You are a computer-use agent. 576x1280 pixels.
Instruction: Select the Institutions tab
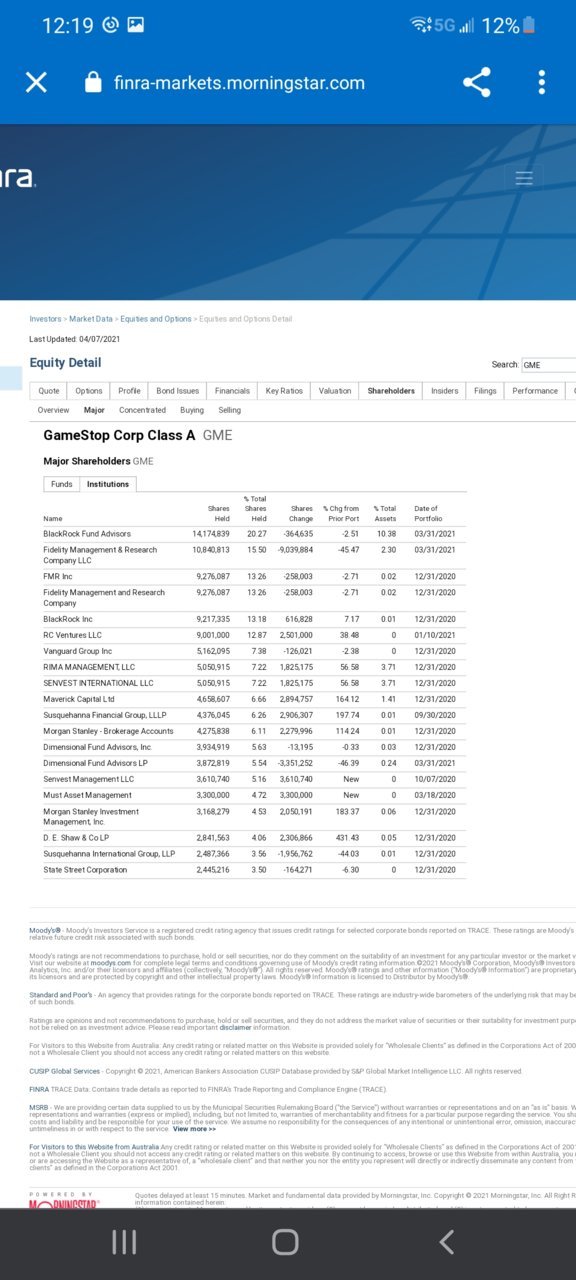click(108, 484)
